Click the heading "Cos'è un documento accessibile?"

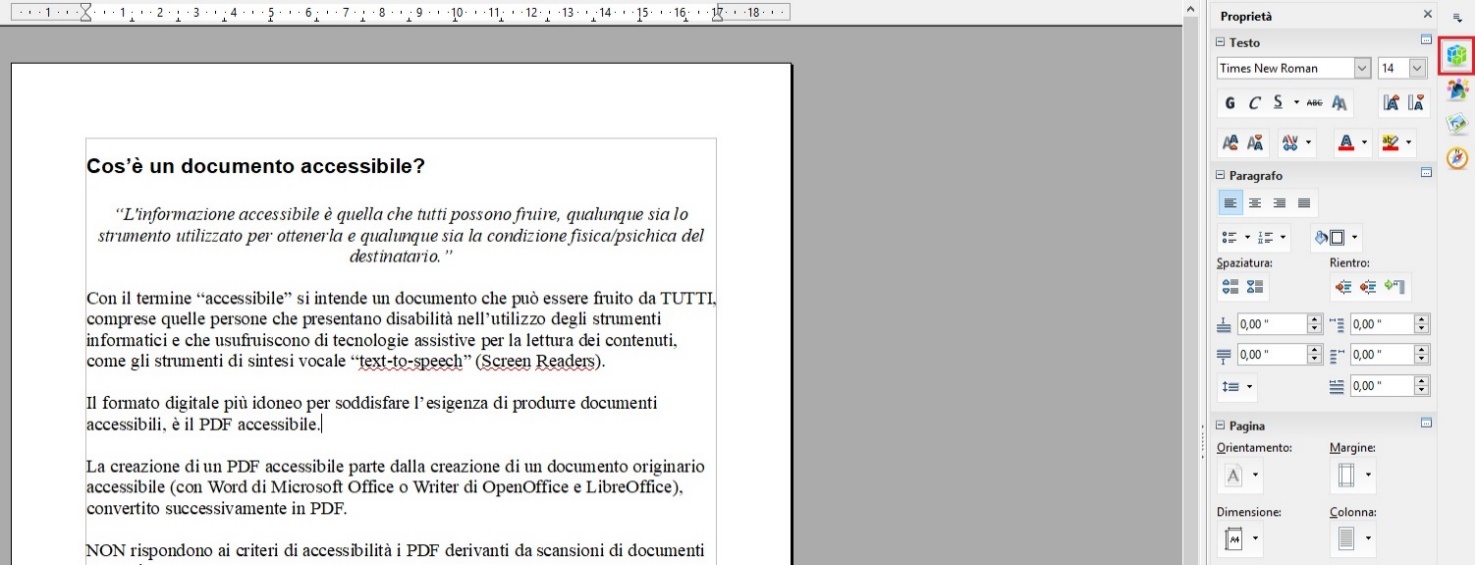256,166
